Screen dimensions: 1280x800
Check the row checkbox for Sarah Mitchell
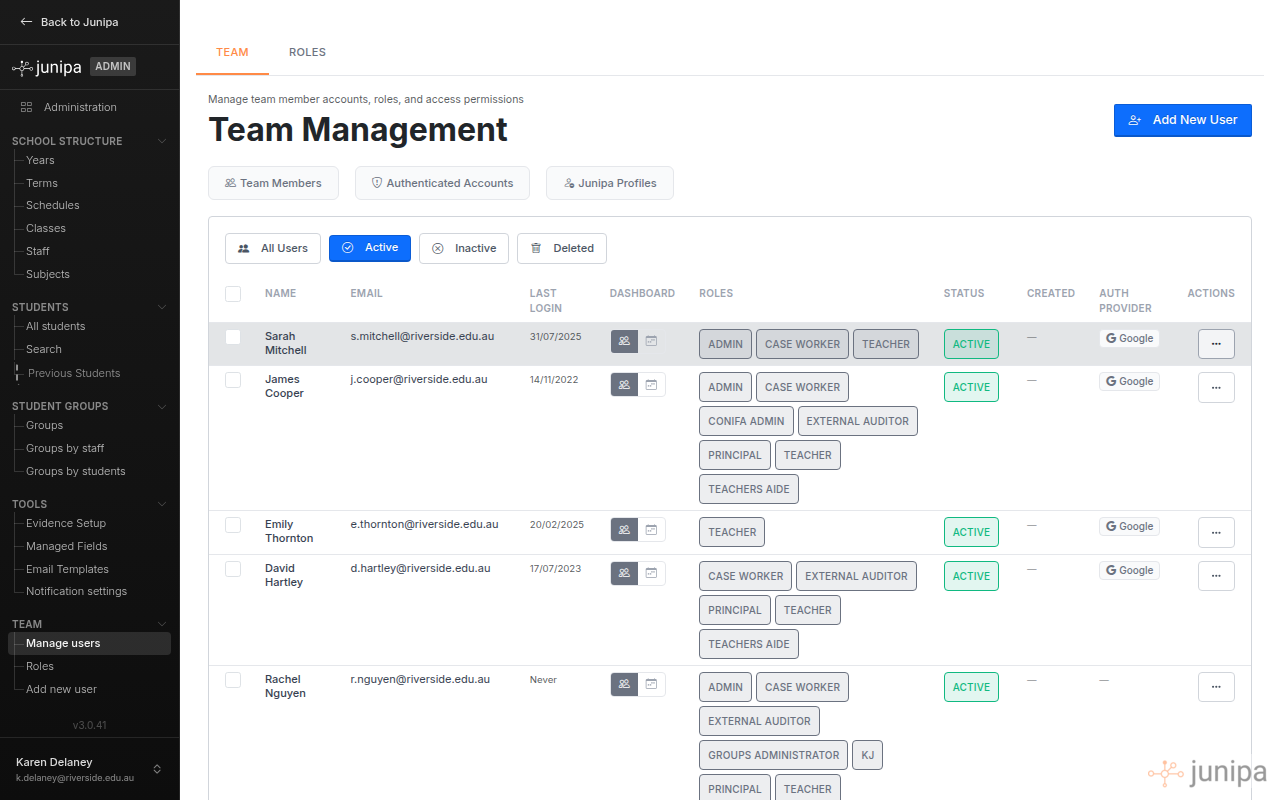click(233, 335)
